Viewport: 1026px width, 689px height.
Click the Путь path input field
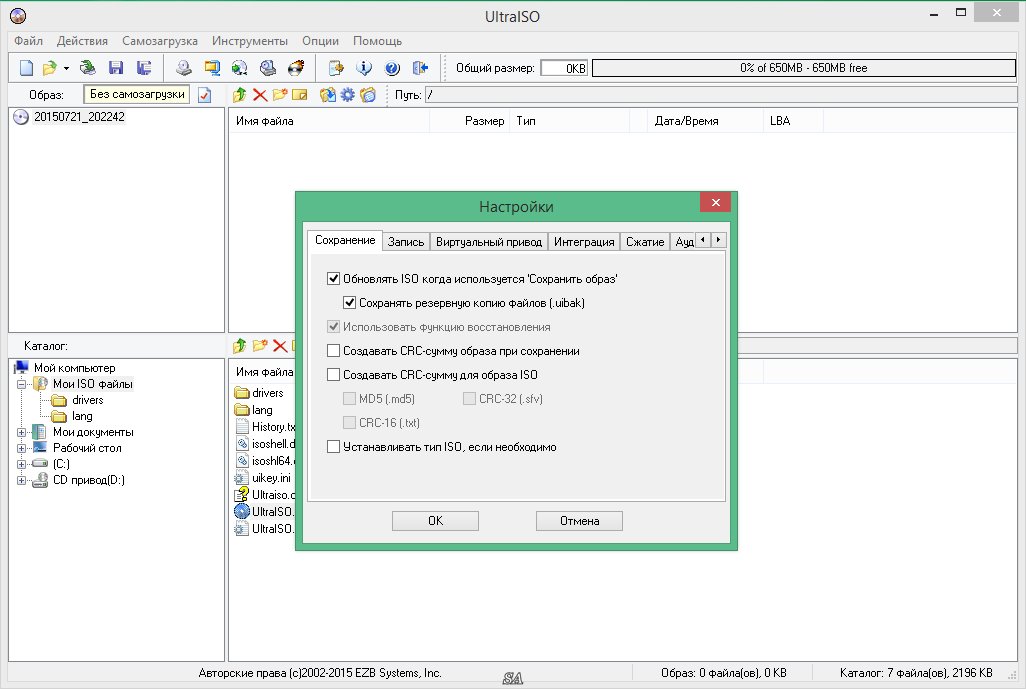pyautogui.click(x=721, y=95)
